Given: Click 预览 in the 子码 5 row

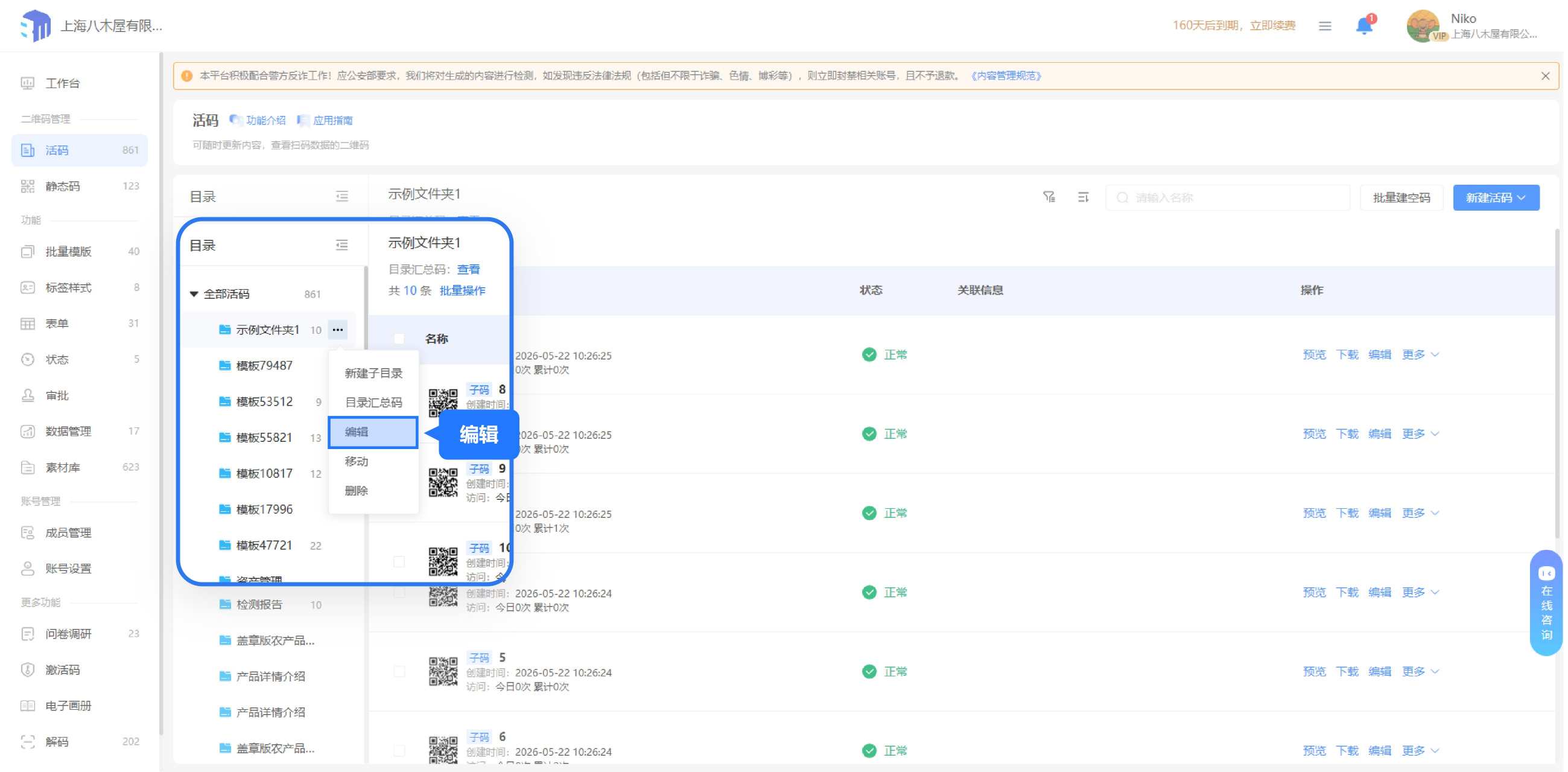Looking at the screenshot, I should (1313, 671).
